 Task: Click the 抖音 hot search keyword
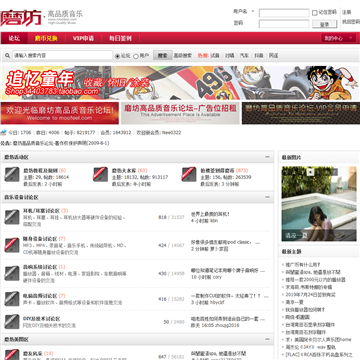(259, 56)
